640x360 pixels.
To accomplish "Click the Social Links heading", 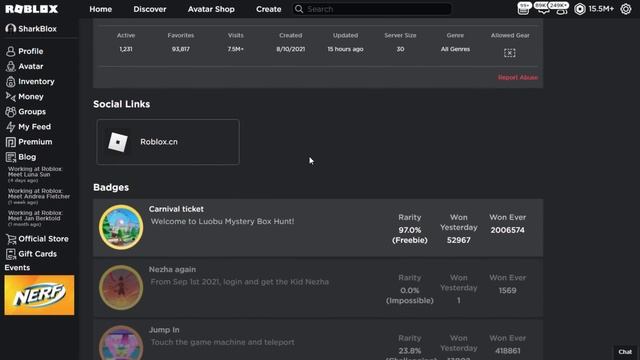I will 121,104.
